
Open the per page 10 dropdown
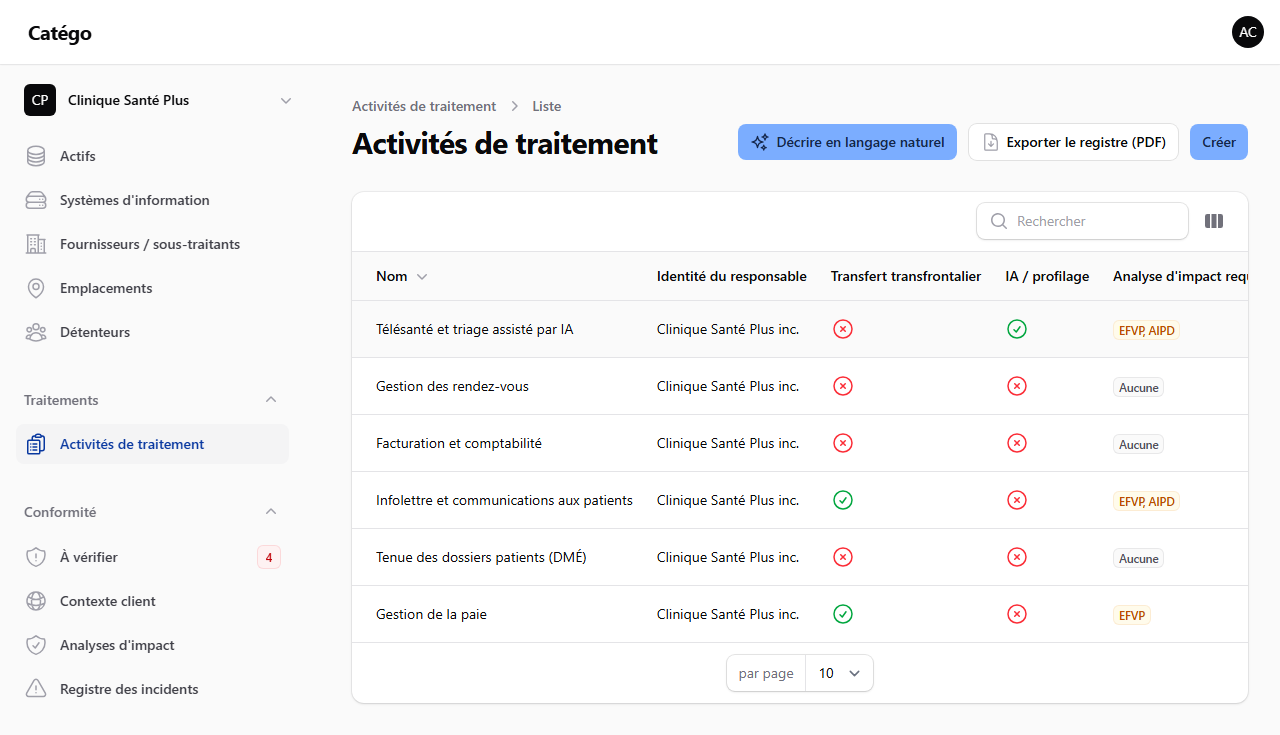[839, 673]
